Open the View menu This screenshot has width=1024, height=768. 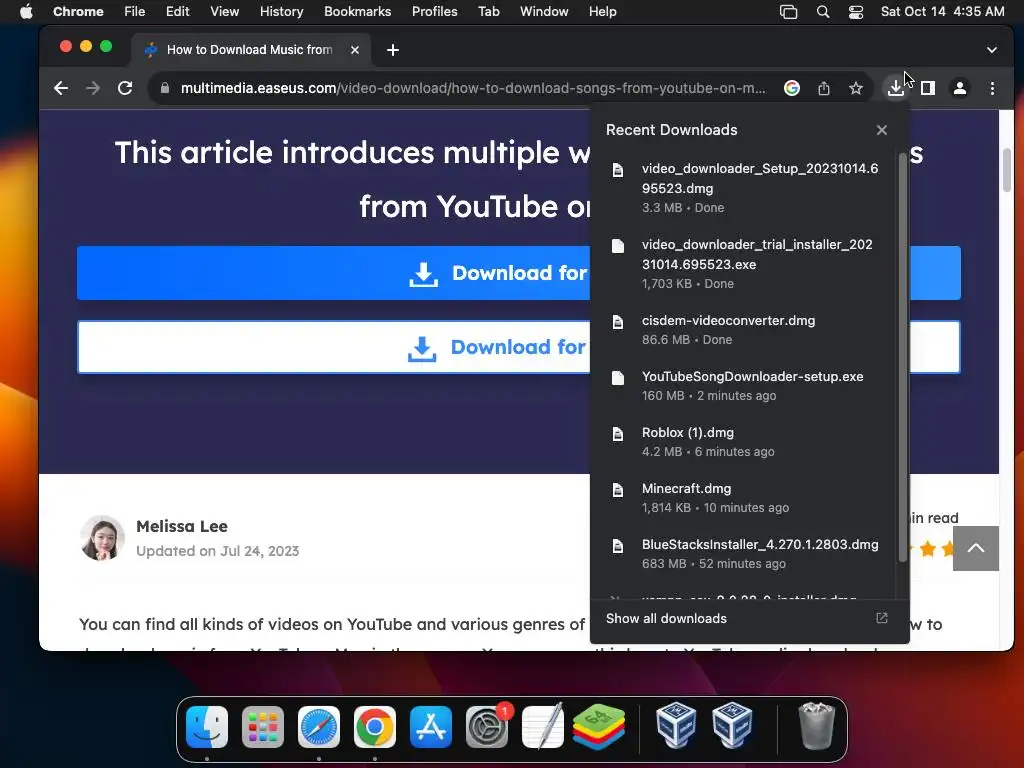[x=225, y=12]
